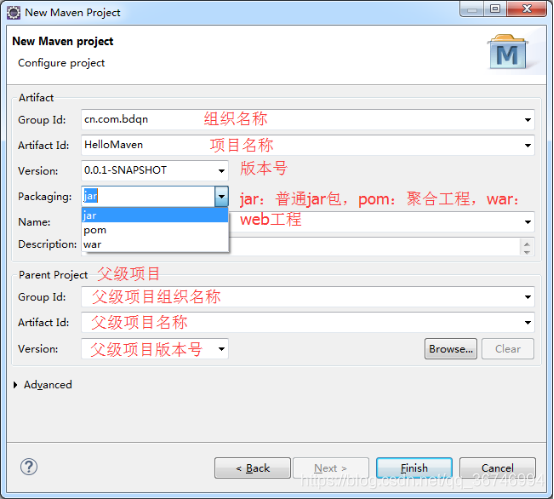Image resolution: width=554 pixels, height=499 pixels.
Task: Open the 0.0.1-SNAPSHOT version dropdown arrow
Action: coord(222,171)
